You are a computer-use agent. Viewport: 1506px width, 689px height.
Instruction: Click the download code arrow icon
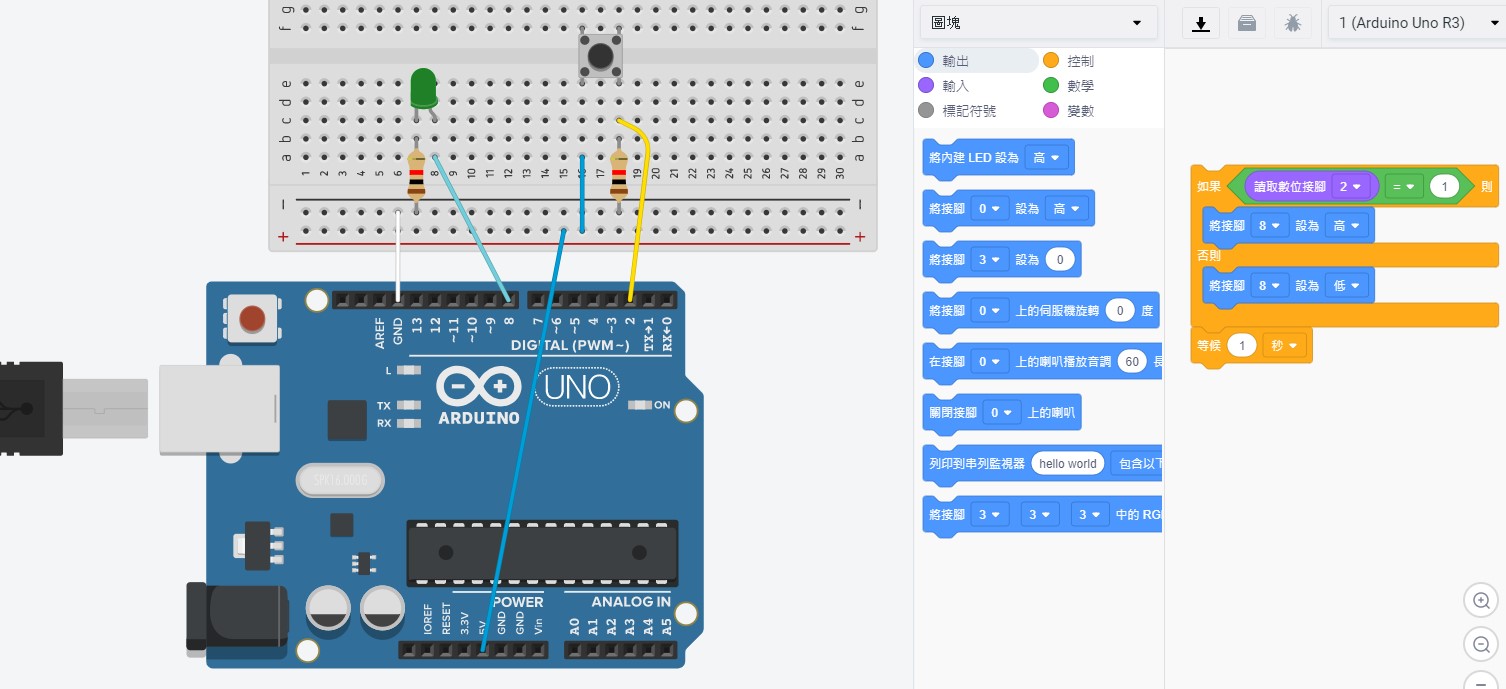pyautogui.click(x=1201, y=23)
